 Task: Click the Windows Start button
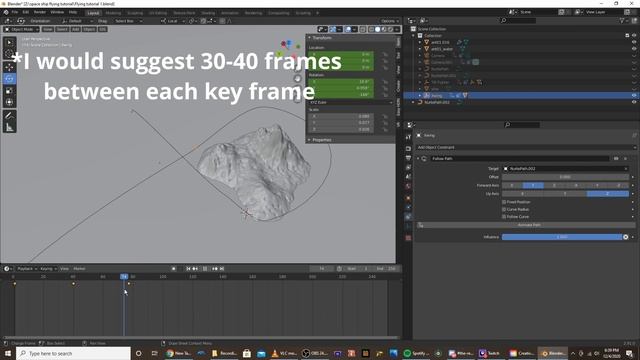pyautogui.click(x=8, y=353)
